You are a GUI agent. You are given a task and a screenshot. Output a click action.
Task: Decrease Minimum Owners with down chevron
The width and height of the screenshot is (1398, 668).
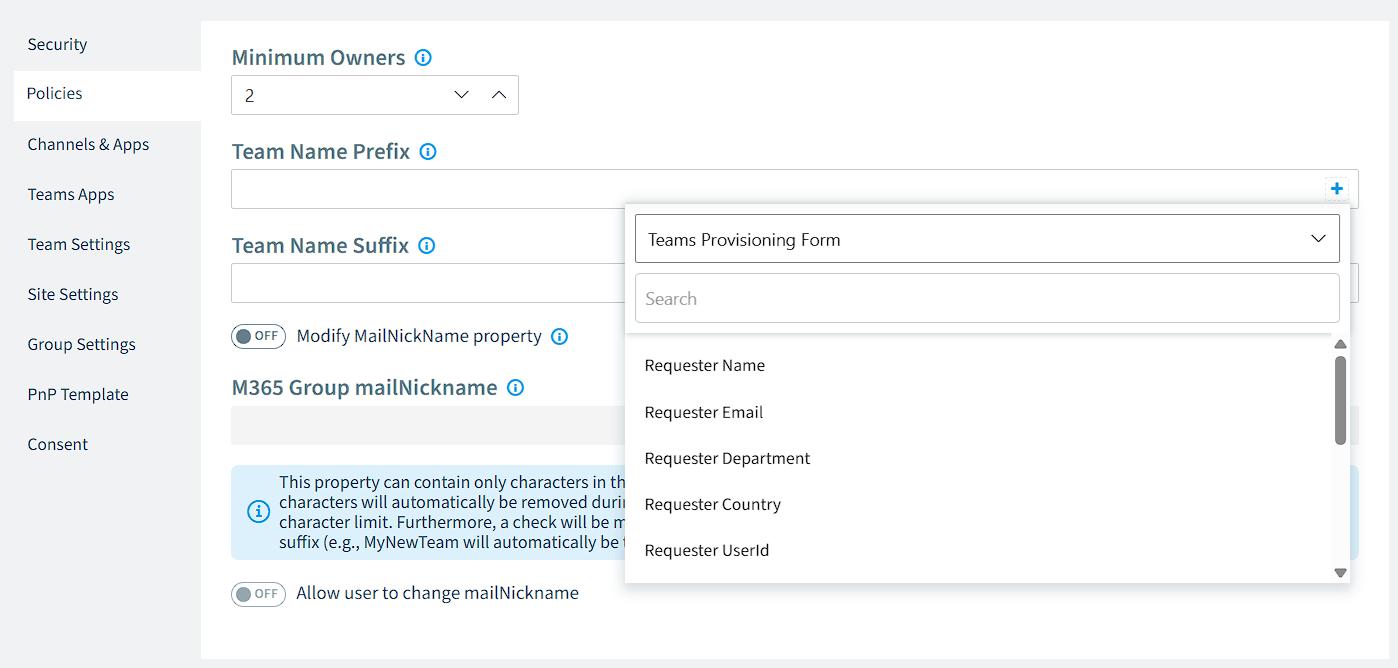461,95
